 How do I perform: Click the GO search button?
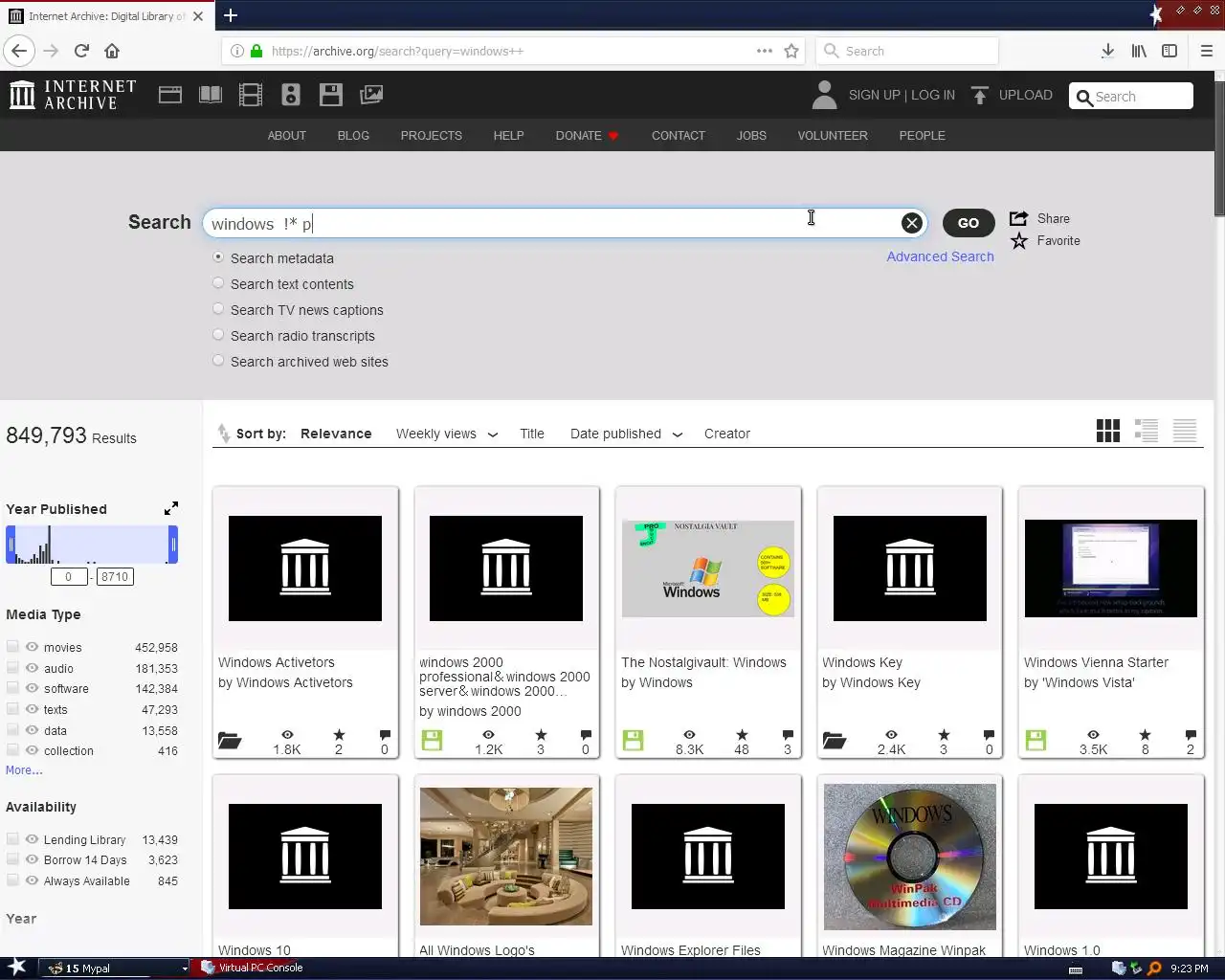[x=969, y=223]
